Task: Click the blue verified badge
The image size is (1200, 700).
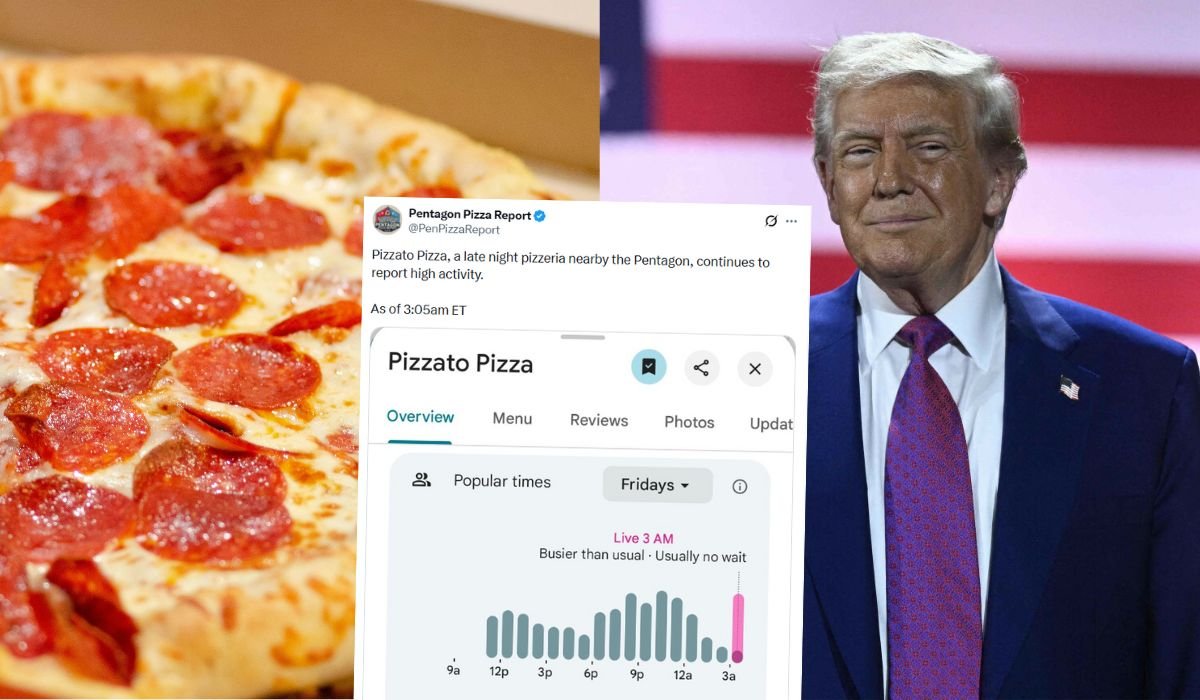Action: 540,215
